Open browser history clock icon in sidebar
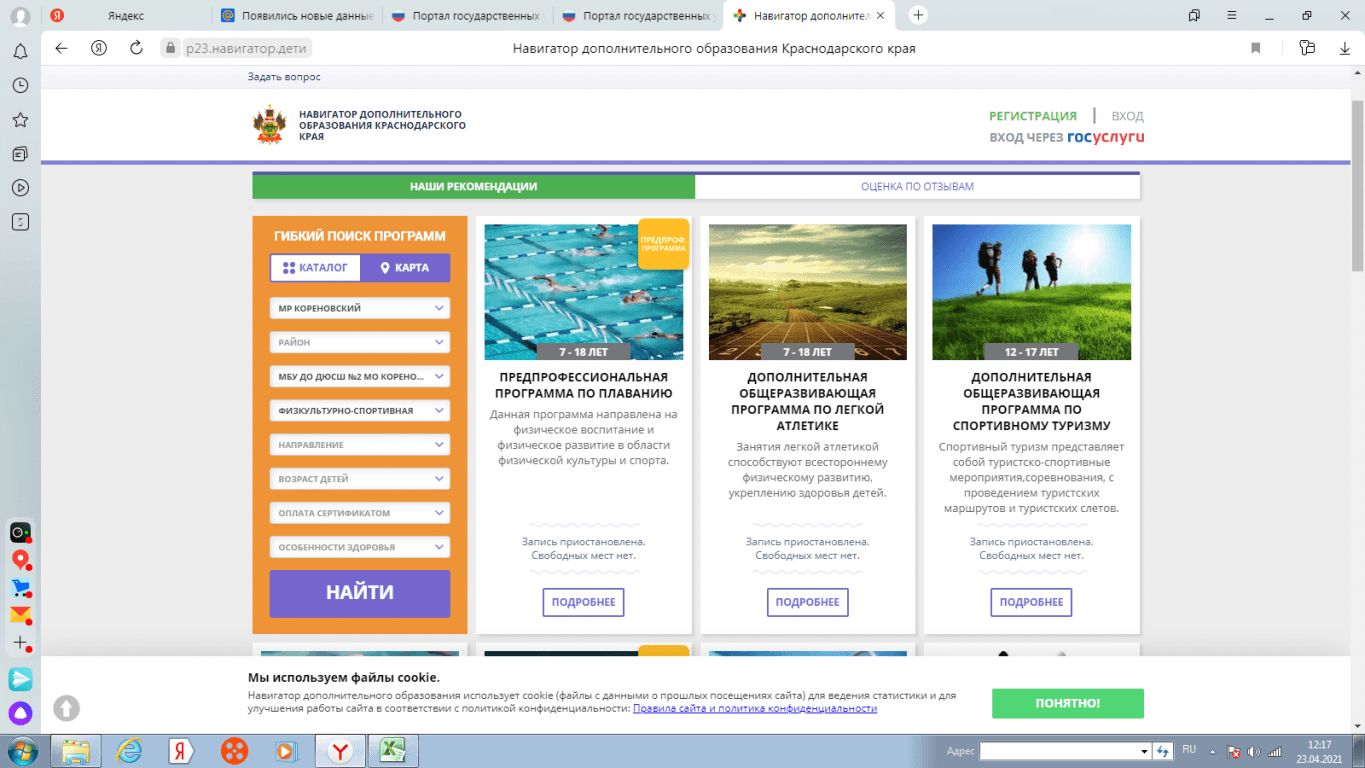This screenshot has width=1365, height=768. [20, 86]
